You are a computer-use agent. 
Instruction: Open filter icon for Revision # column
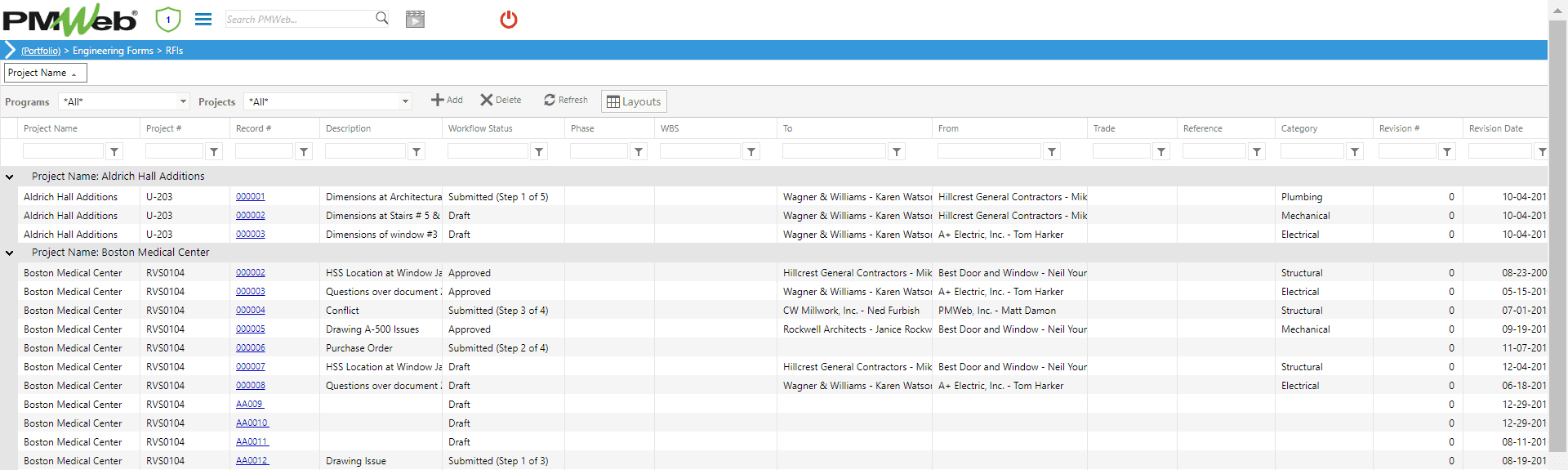1447,151
